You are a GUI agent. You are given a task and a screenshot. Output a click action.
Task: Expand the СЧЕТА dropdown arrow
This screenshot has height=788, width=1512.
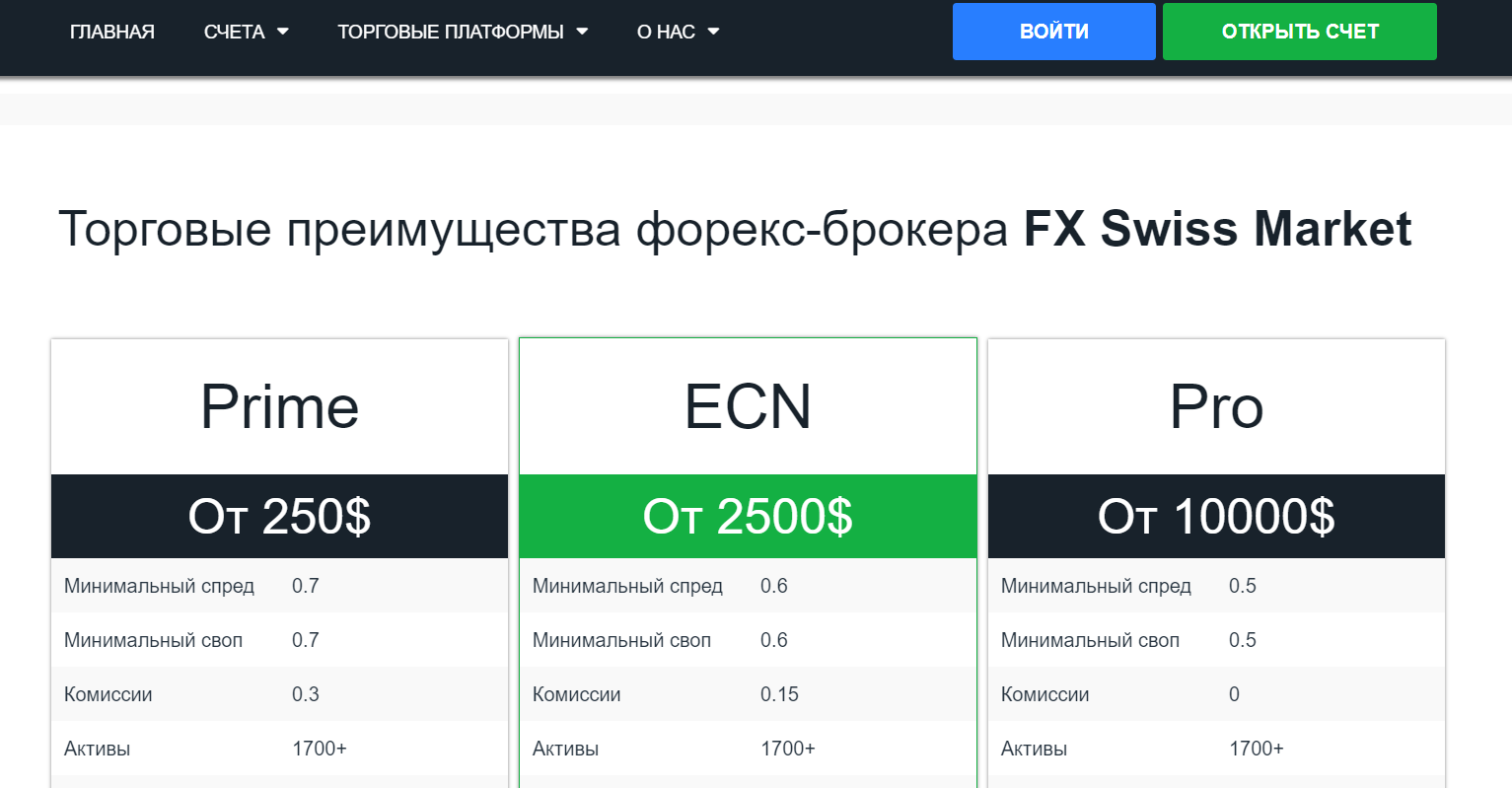[283, 32]
